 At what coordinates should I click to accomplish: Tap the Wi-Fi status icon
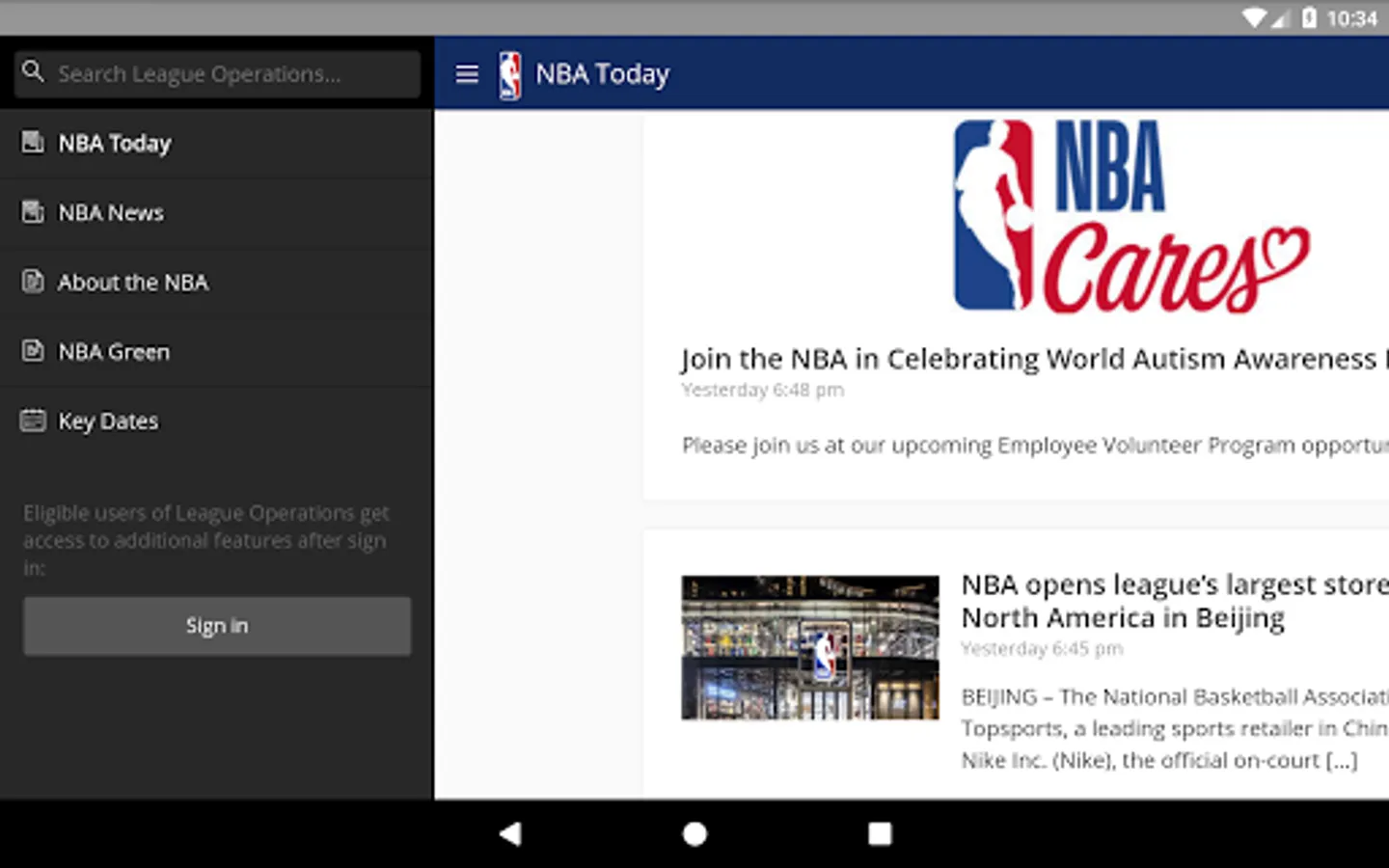click(x=1255, y=18)
